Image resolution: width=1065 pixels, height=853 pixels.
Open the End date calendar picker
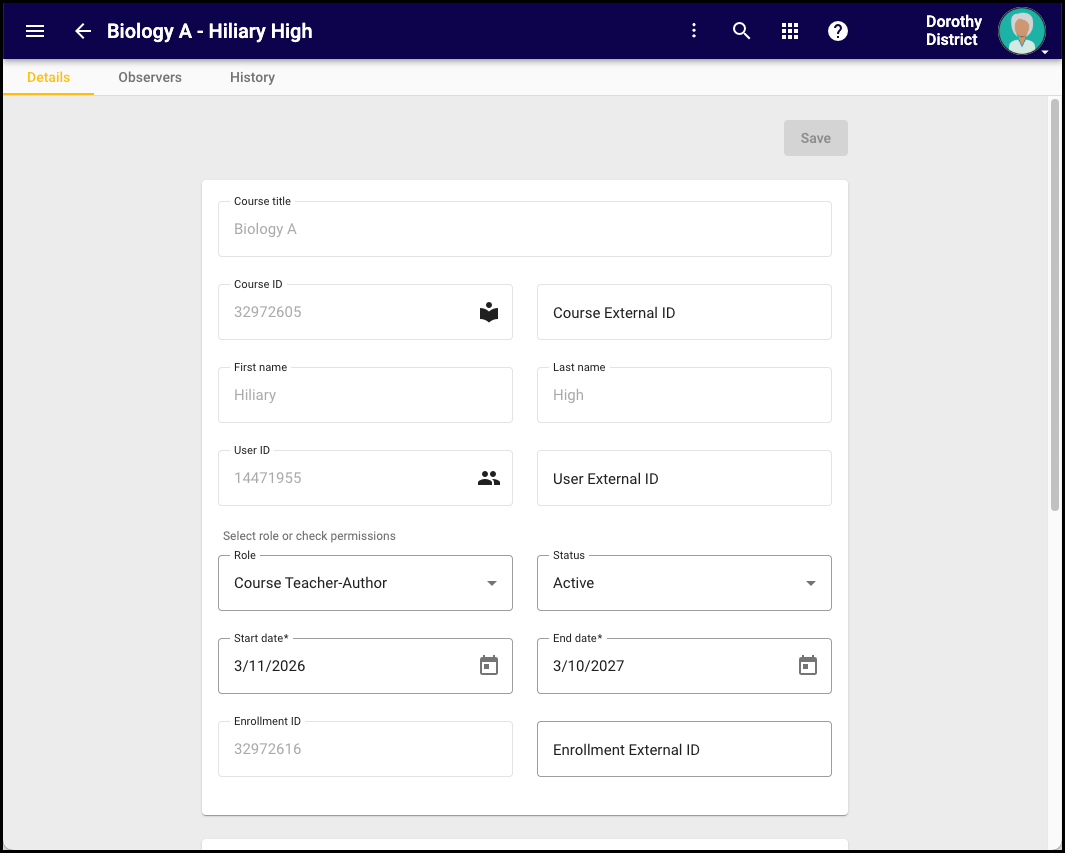[x=808, y=666]
